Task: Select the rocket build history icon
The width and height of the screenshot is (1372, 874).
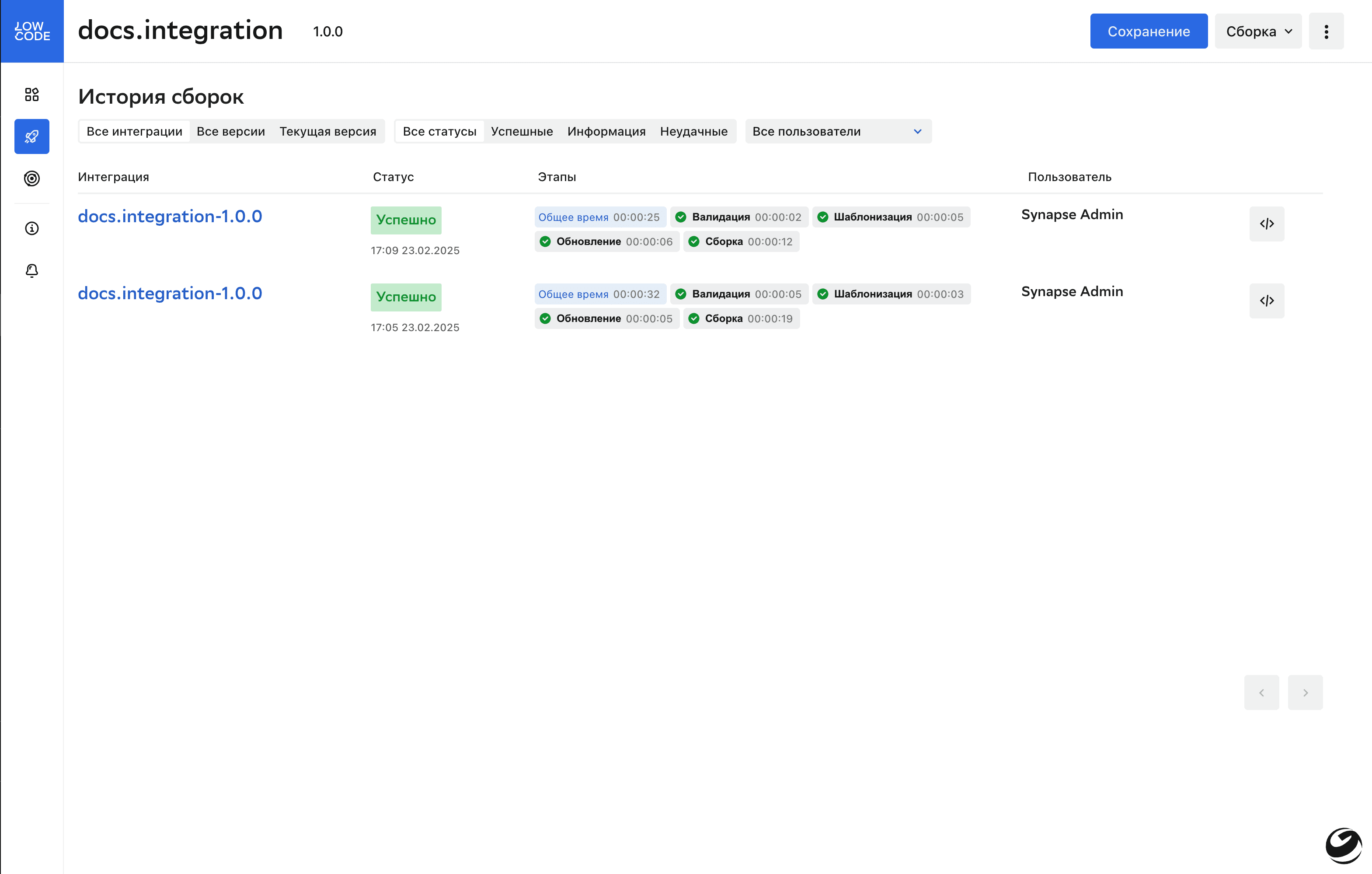Action: [32, 136]
